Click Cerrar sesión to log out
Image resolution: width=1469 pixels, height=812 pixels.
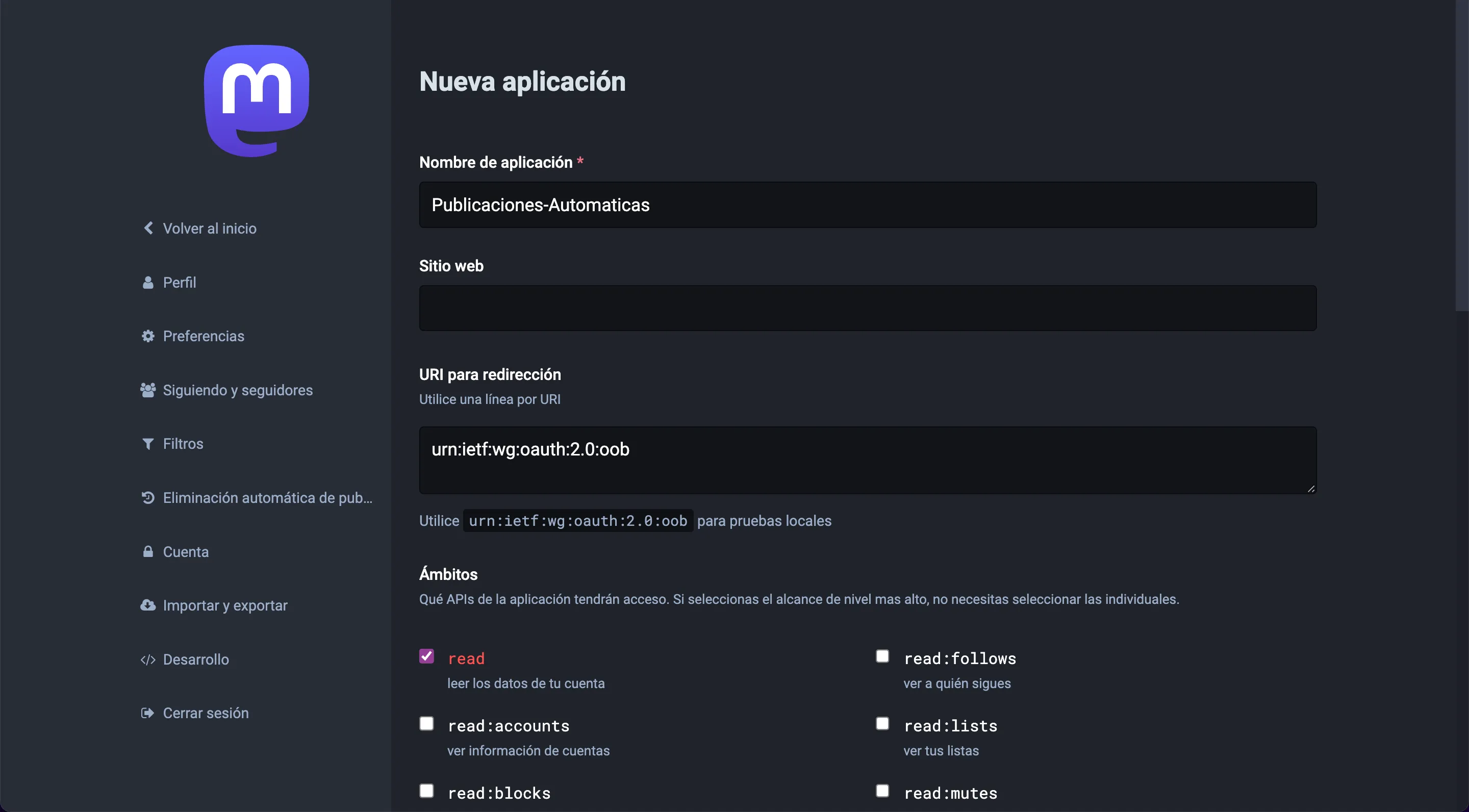[x=205, y=713]
